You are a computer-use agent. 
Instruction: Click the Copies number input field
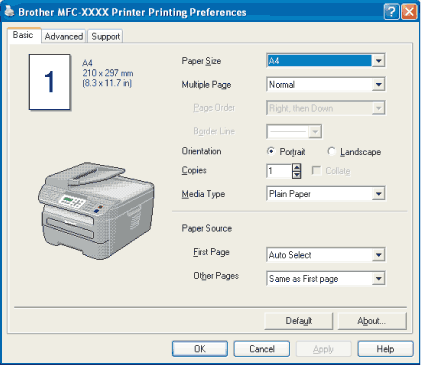pos(279,171)
